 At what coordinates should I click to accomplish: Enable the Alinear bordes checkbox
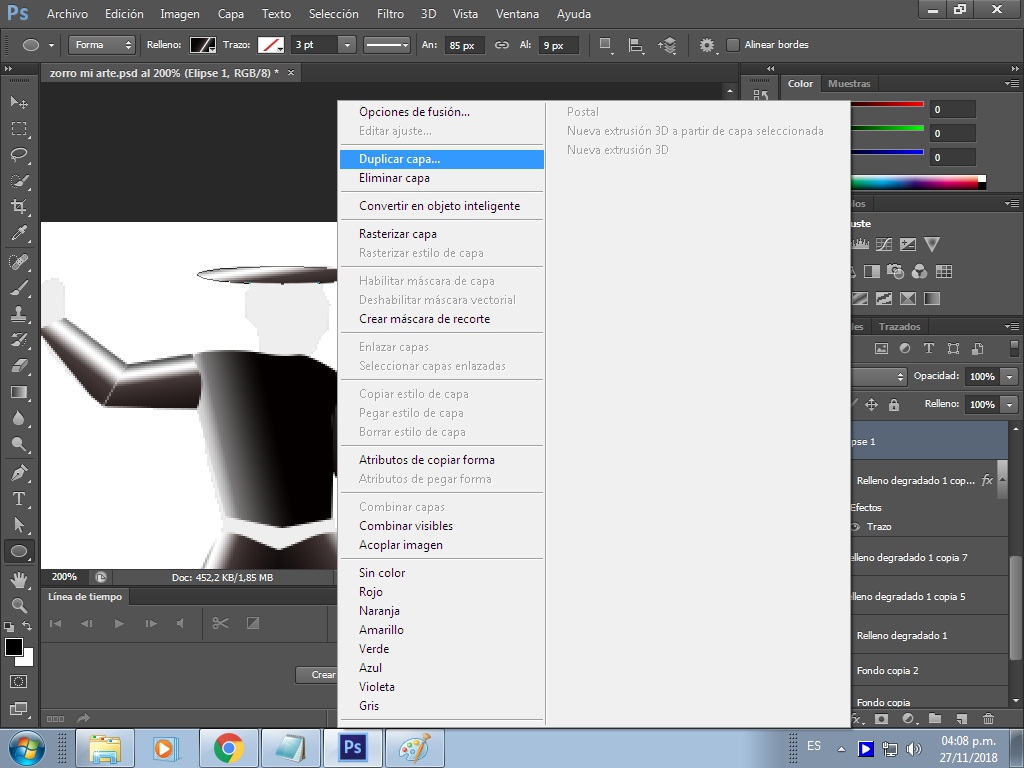click(733, 44)
